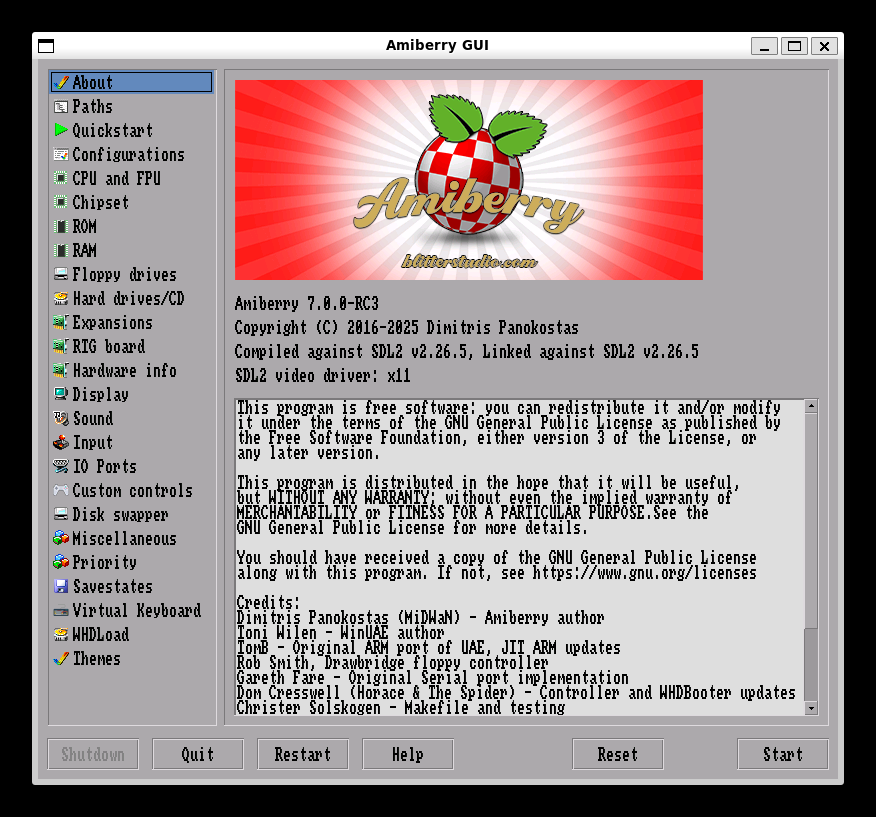Click the Disk swapper drive icon
The image size is (876, 817).
(61, 515)
